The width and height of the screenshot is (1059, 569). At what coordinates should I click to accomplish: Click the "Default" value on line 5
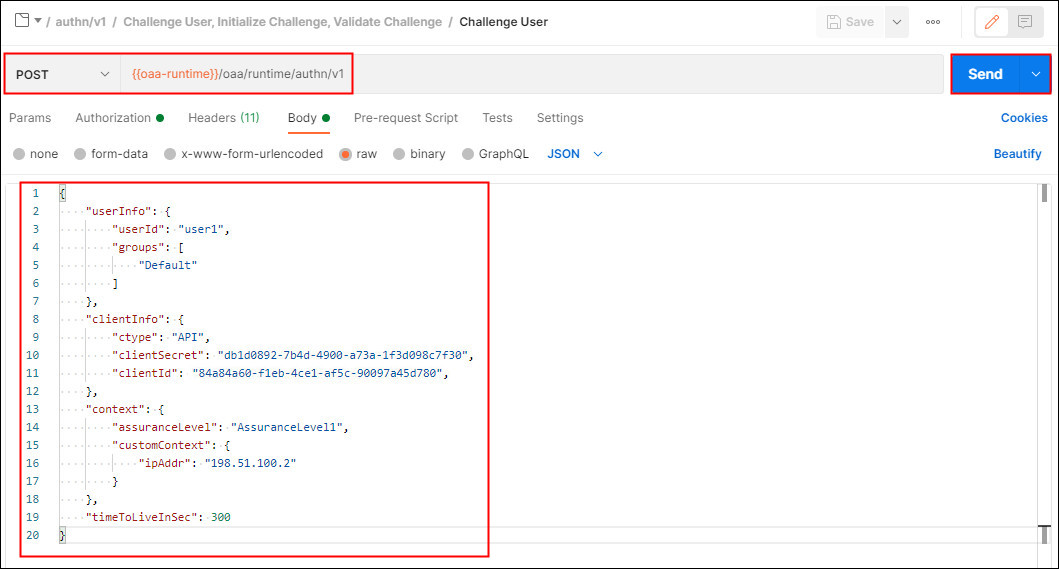167,265
